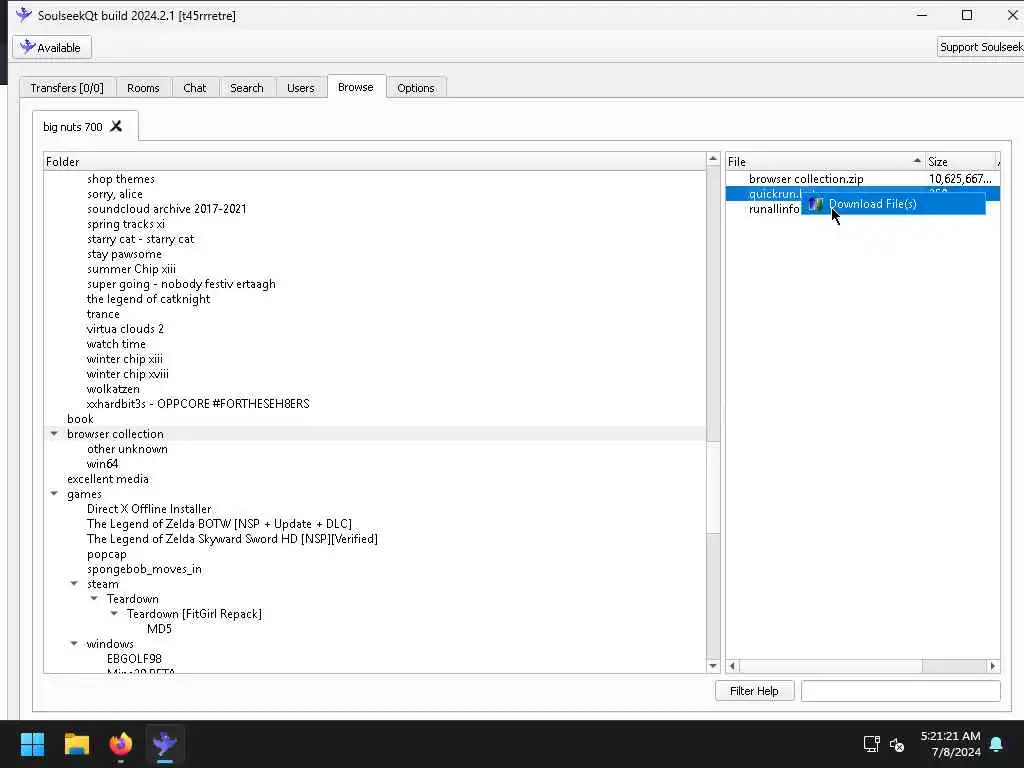Choose Download File(s) from context menu
The height and width of the screenshot is (768, 1024).
(893, 204)
